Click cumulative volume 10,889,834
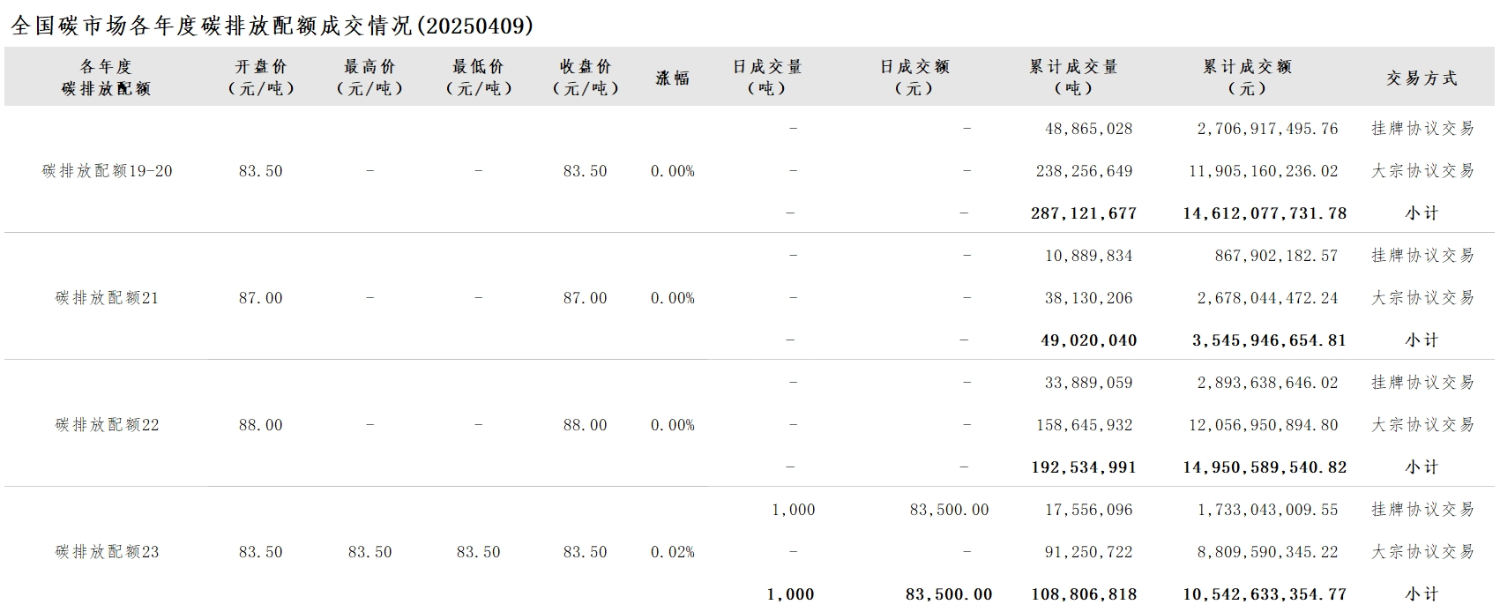This screenshot has height=612, width=1500. (1089, 256)
